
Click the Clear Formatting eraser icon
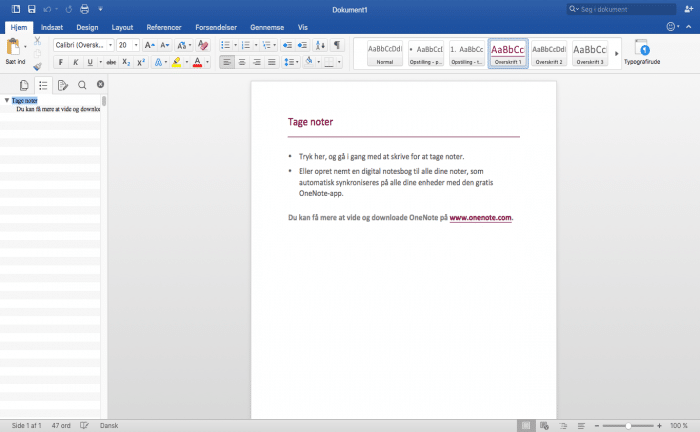tap(204, 45)
